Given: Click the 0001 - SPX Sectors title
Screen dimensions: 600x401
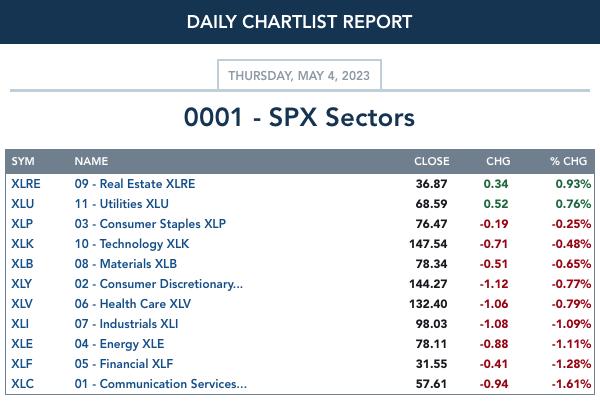Looking at the screenshot, I should [299, 117].
